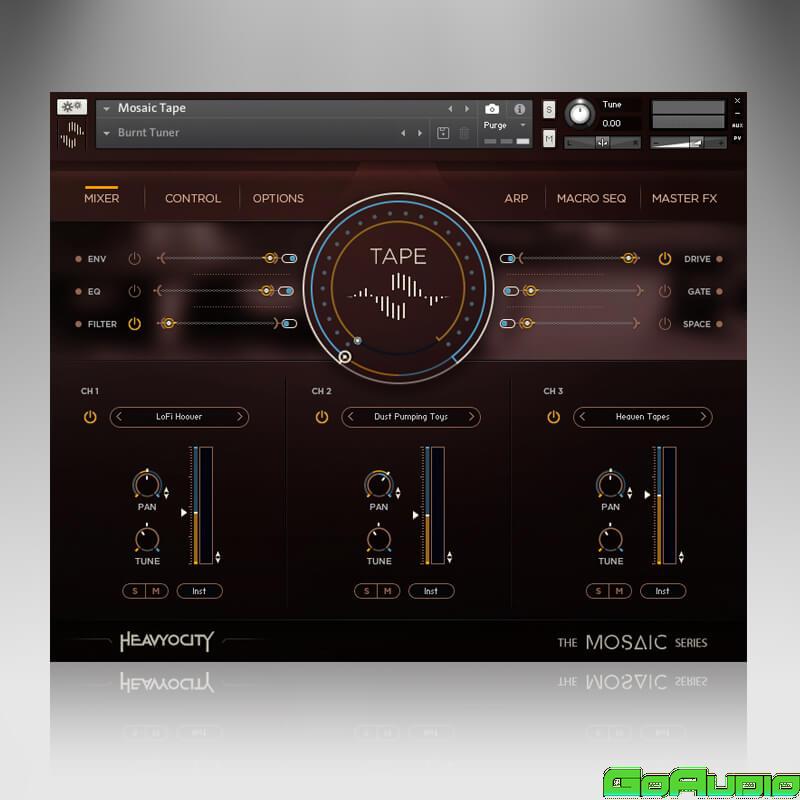This screenshot has height=800, width=800.
Task: Enable the SPACE power button
Action: click(664, 323)
